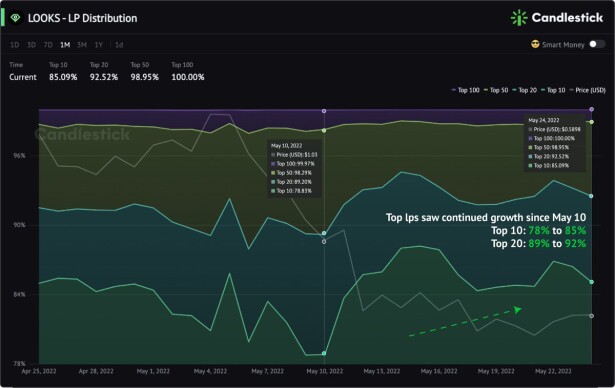This screenshot has height=388, width=615.
Task: Toggle Top 100 series in legend
Action: [466, 90]
